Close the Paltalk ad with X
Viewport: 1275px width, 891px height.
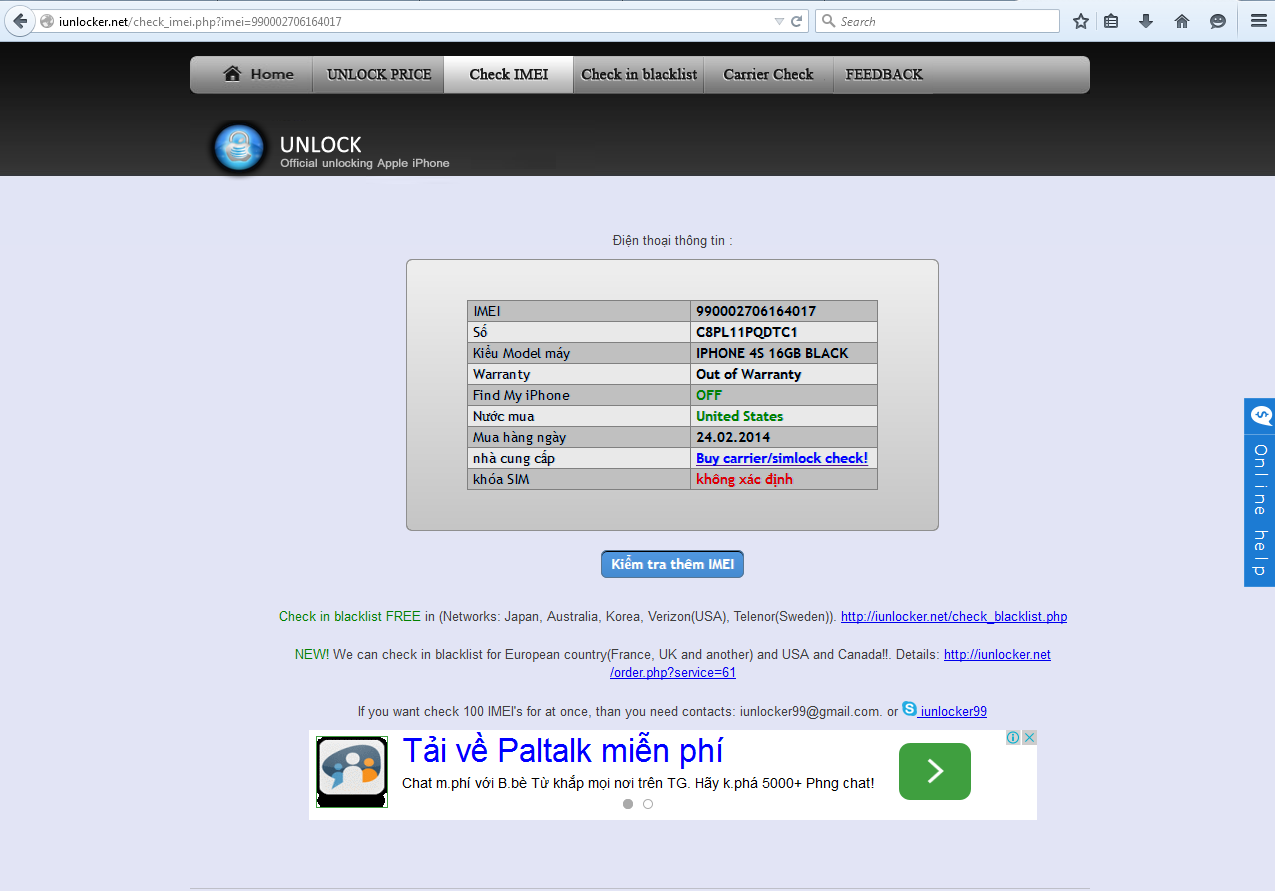click(1029, 738)
